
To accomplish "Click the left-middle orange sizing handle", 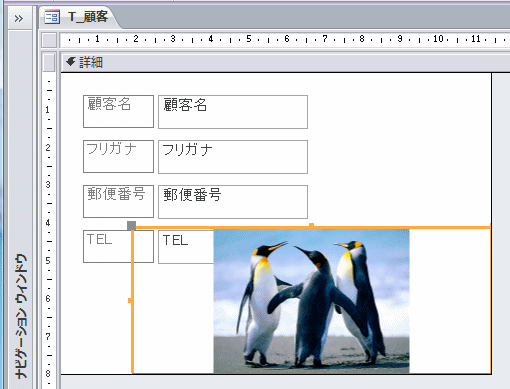I will (x=130, y=301).
